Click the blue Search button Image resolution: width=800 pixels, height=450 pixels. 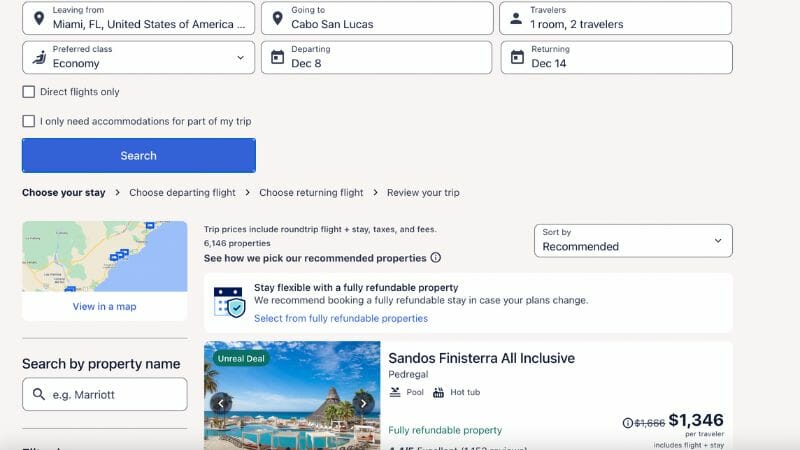click(139, 156)
